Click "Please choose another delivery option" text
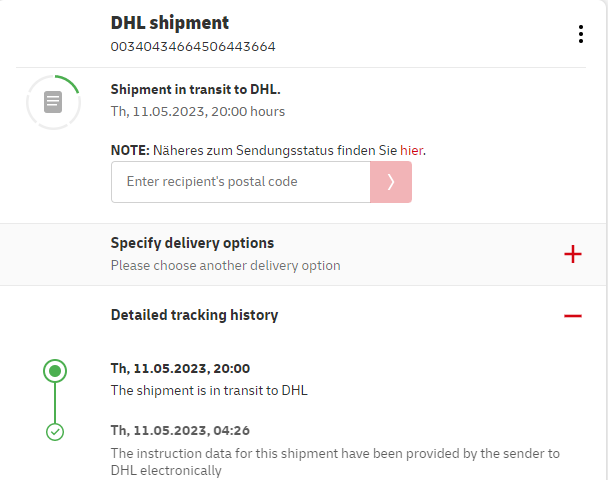This screenshot has height=480, width=608. tap(225, 266)
